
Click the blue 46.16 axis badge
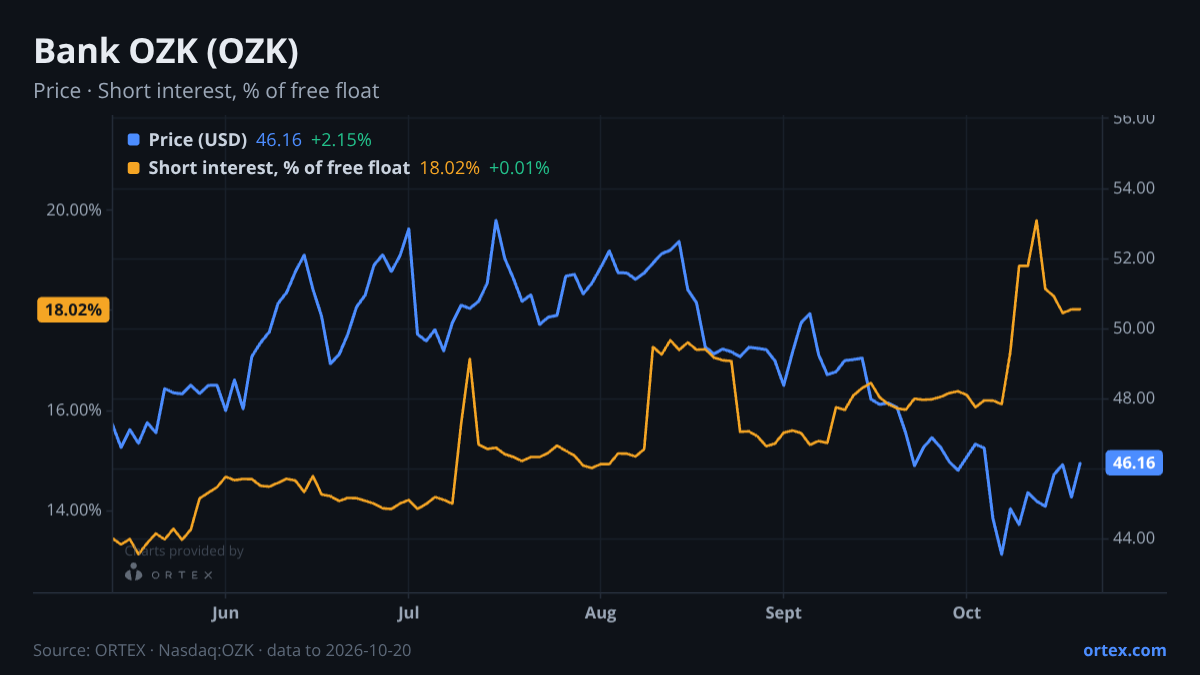(1134, 463)
